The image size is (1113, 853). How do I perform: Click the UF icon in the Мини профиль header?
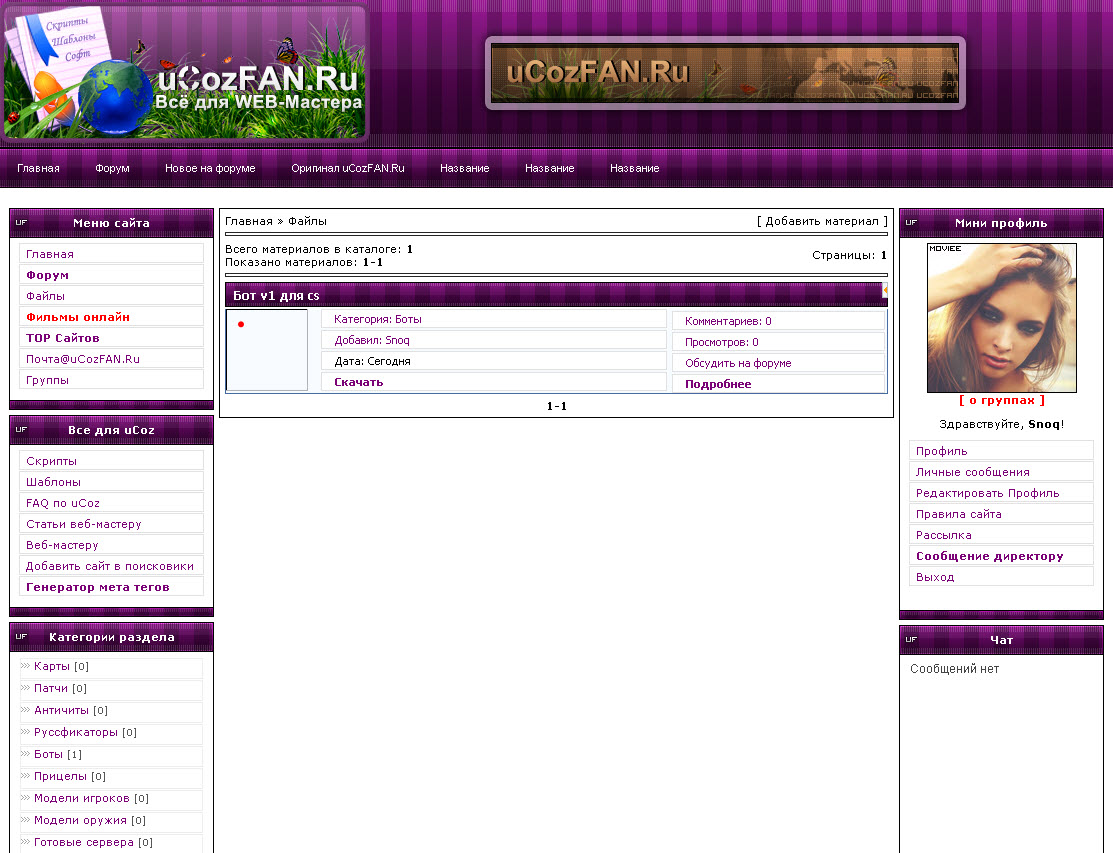(911, 223)
